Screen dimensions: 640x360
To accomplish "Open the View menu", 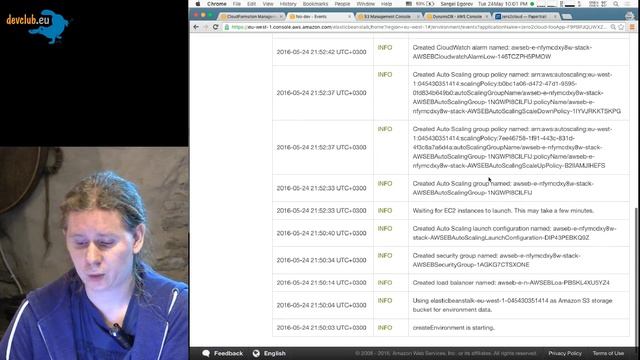I will (268, 4).
